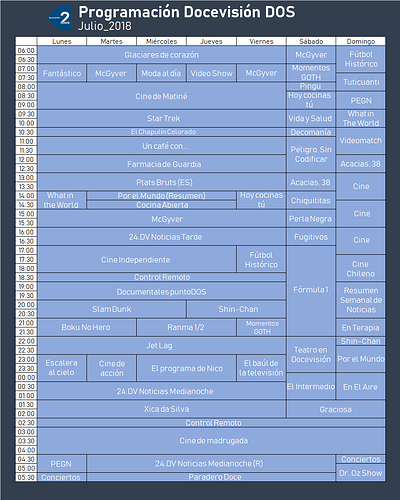Click the Tuticuanti Sunday cell

pos(361,82)
